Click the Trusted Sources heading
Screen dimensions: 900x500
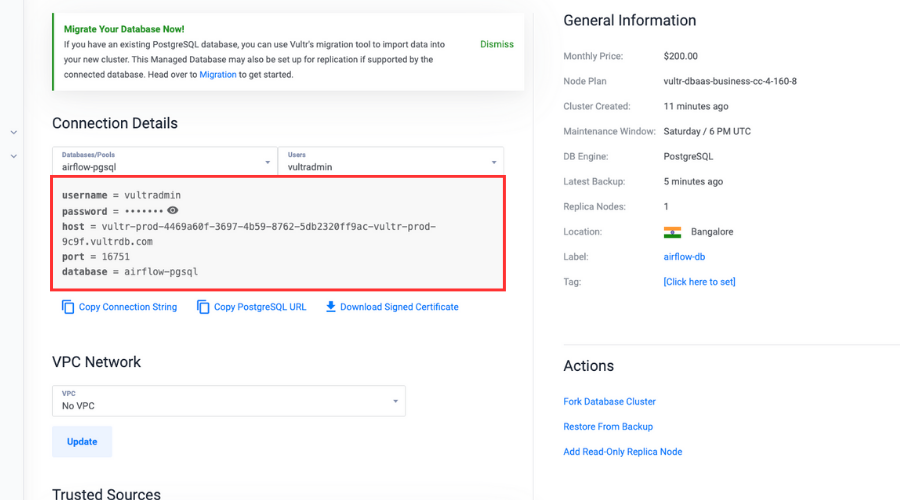click(106, 494)
